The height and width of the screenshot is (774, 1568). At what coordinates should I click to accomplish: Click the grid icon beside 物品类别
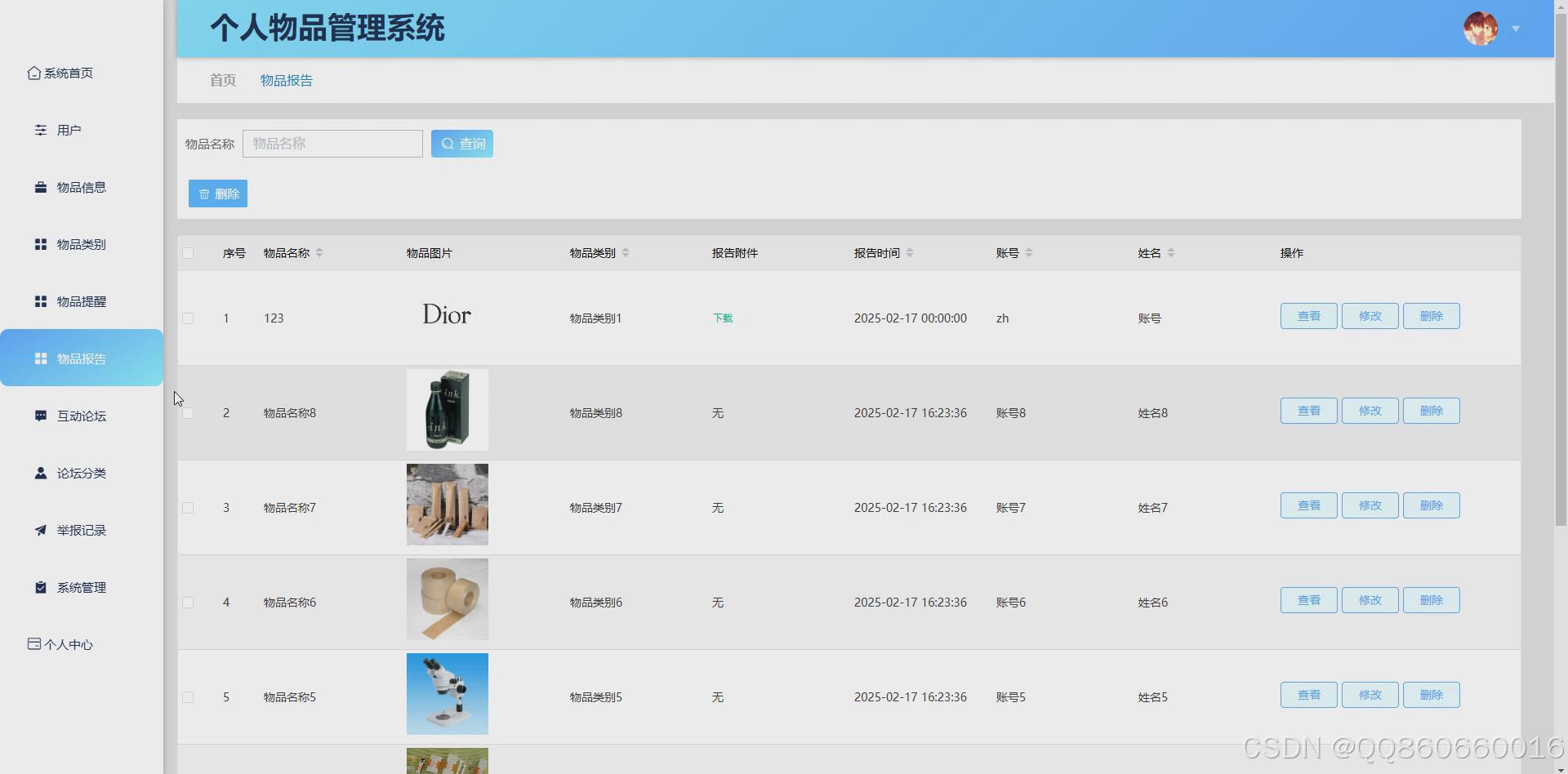tap(41, 244)
